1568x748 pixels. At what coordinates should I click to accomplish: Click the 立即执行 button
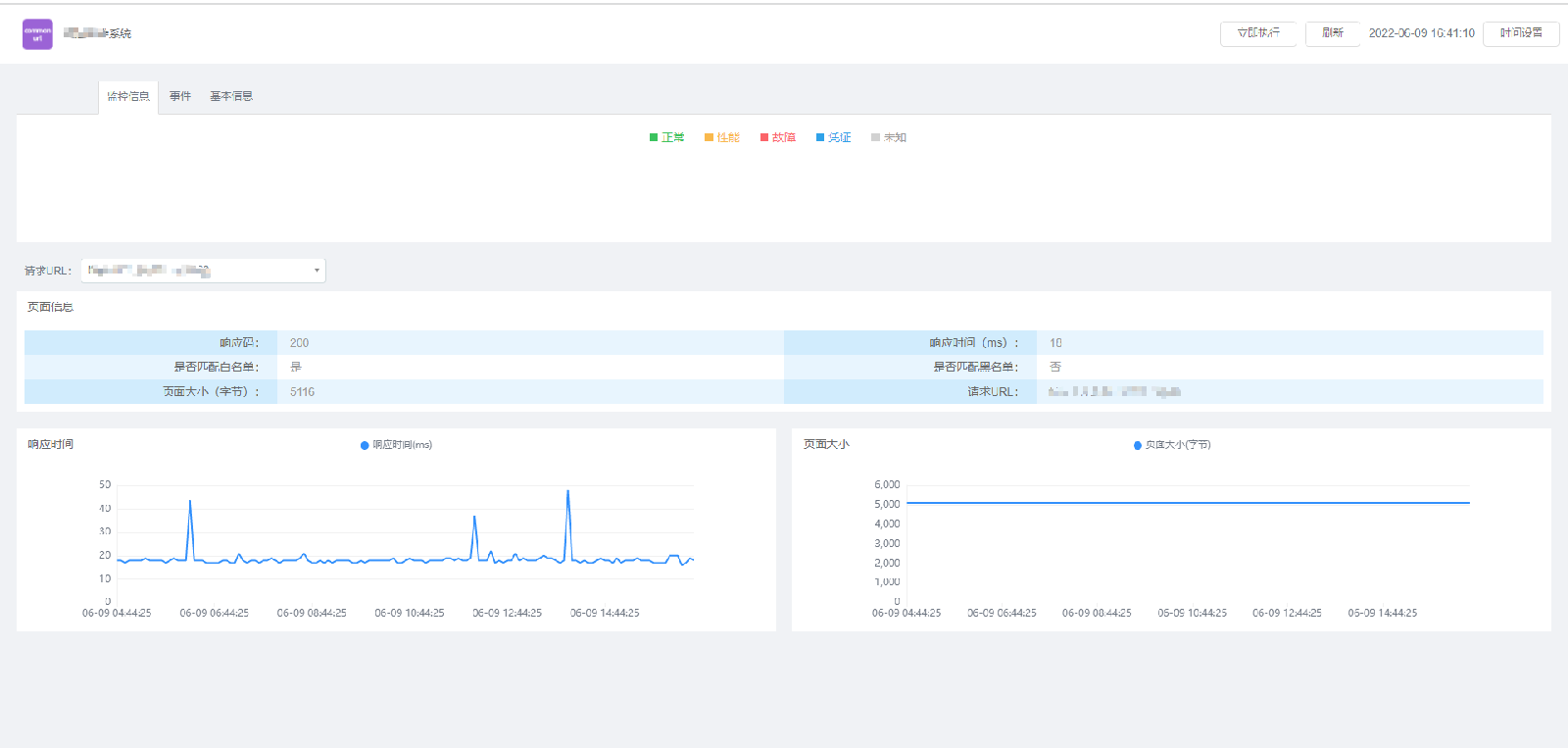click(1258, 33)
